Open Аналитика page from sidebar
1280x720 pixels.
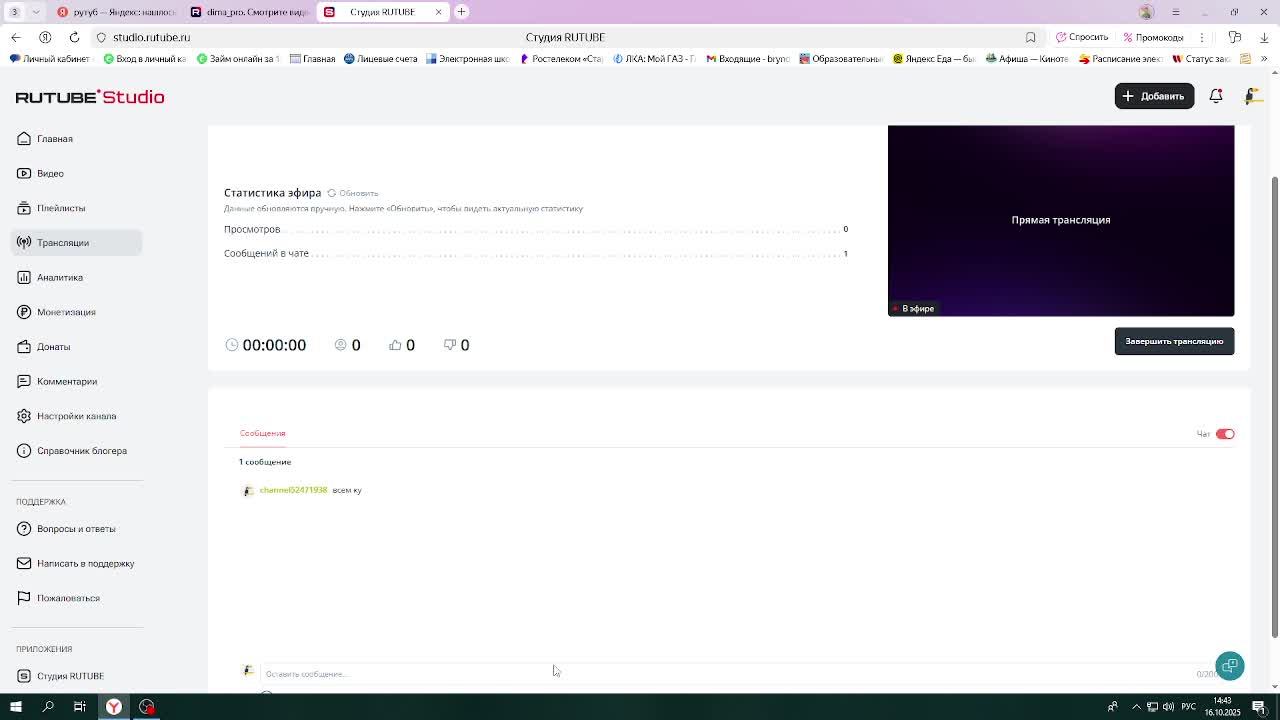click(x=76, y=277)
